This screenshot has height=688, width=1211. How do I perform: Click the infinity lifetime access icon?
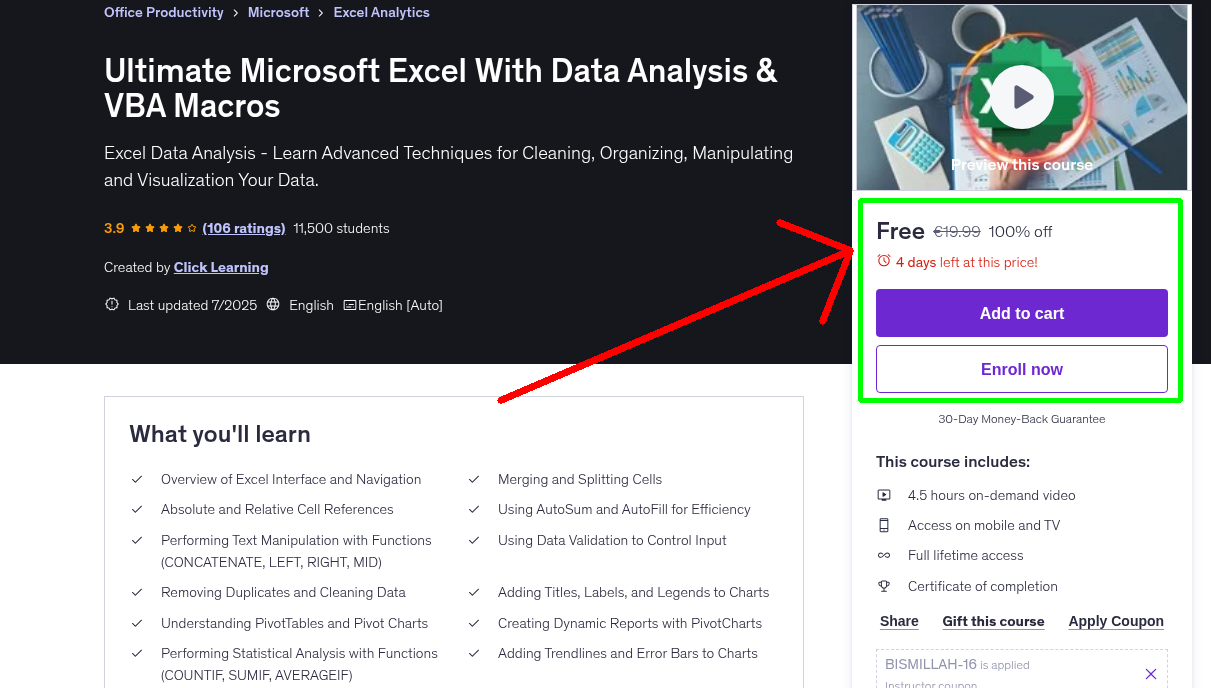[x=884, y=555]
